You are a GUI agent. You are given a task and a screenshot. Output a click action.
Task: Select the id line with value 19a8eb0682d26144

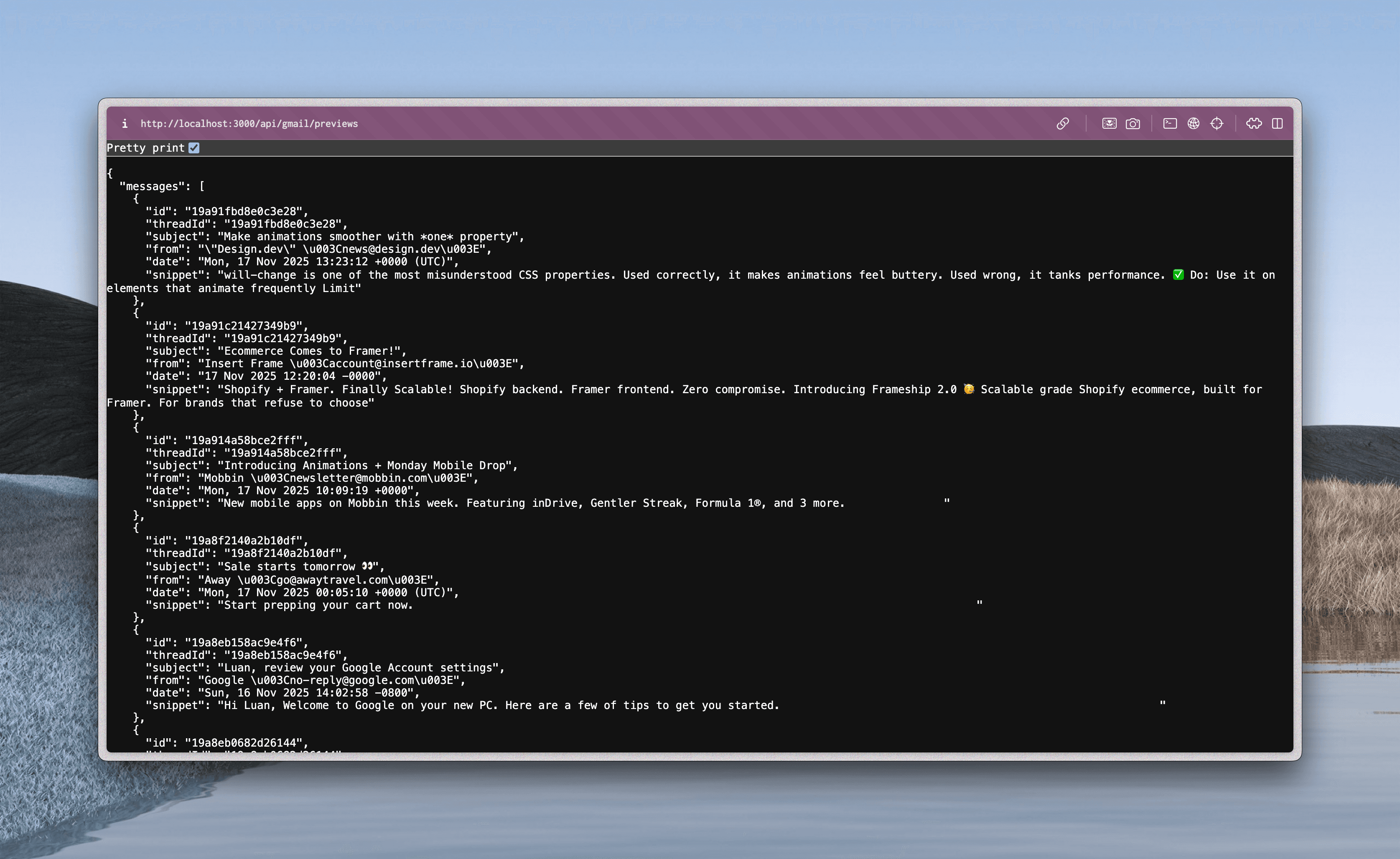tap(227, 742)
